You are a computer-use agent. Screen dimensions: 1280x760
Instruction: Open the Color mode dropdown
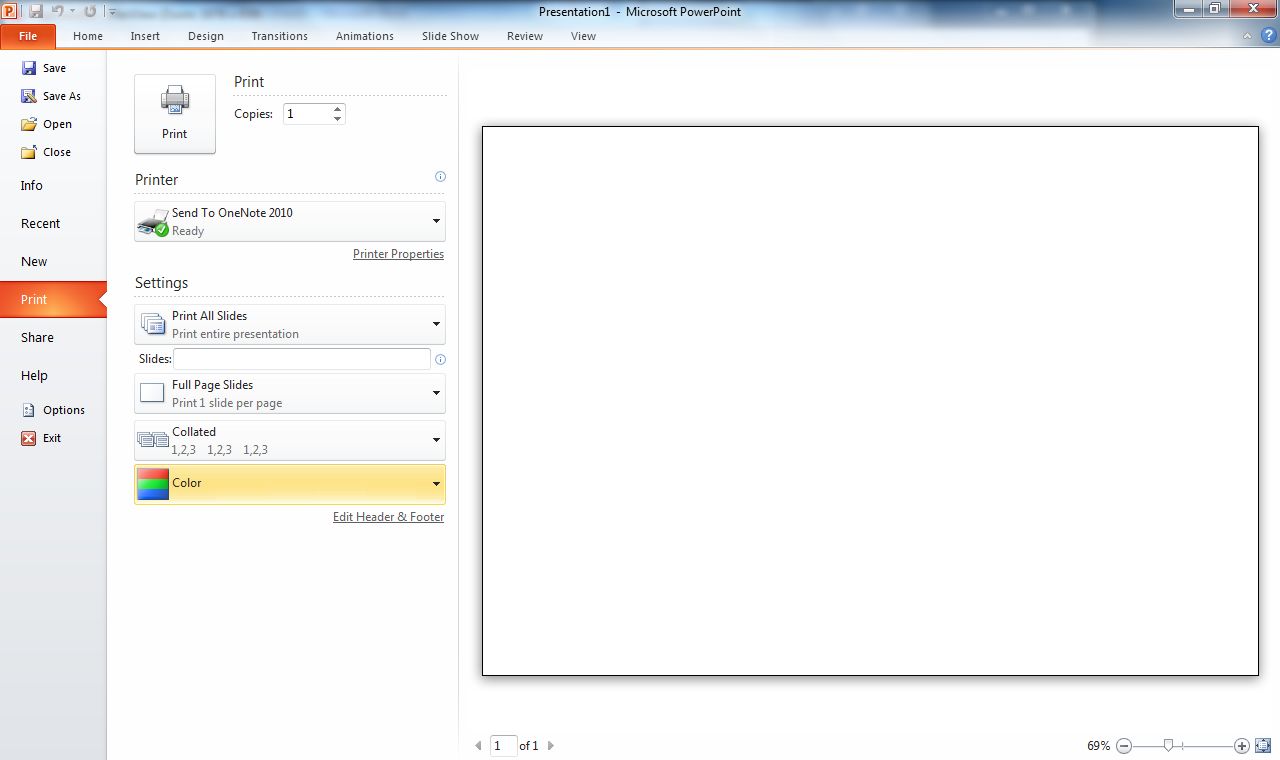click(436, 484)
